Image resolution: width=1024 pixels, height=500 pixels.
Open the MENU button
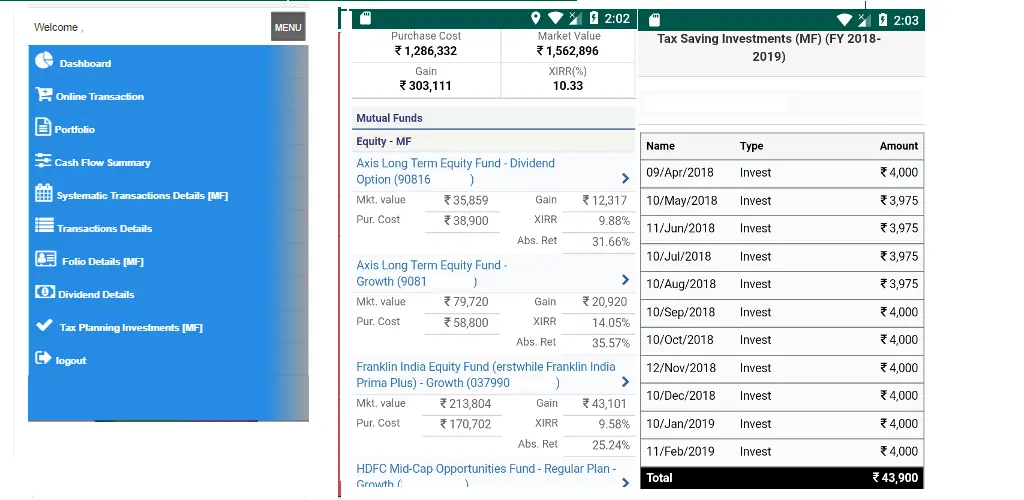pyautogui.click(x=288, y=27)
